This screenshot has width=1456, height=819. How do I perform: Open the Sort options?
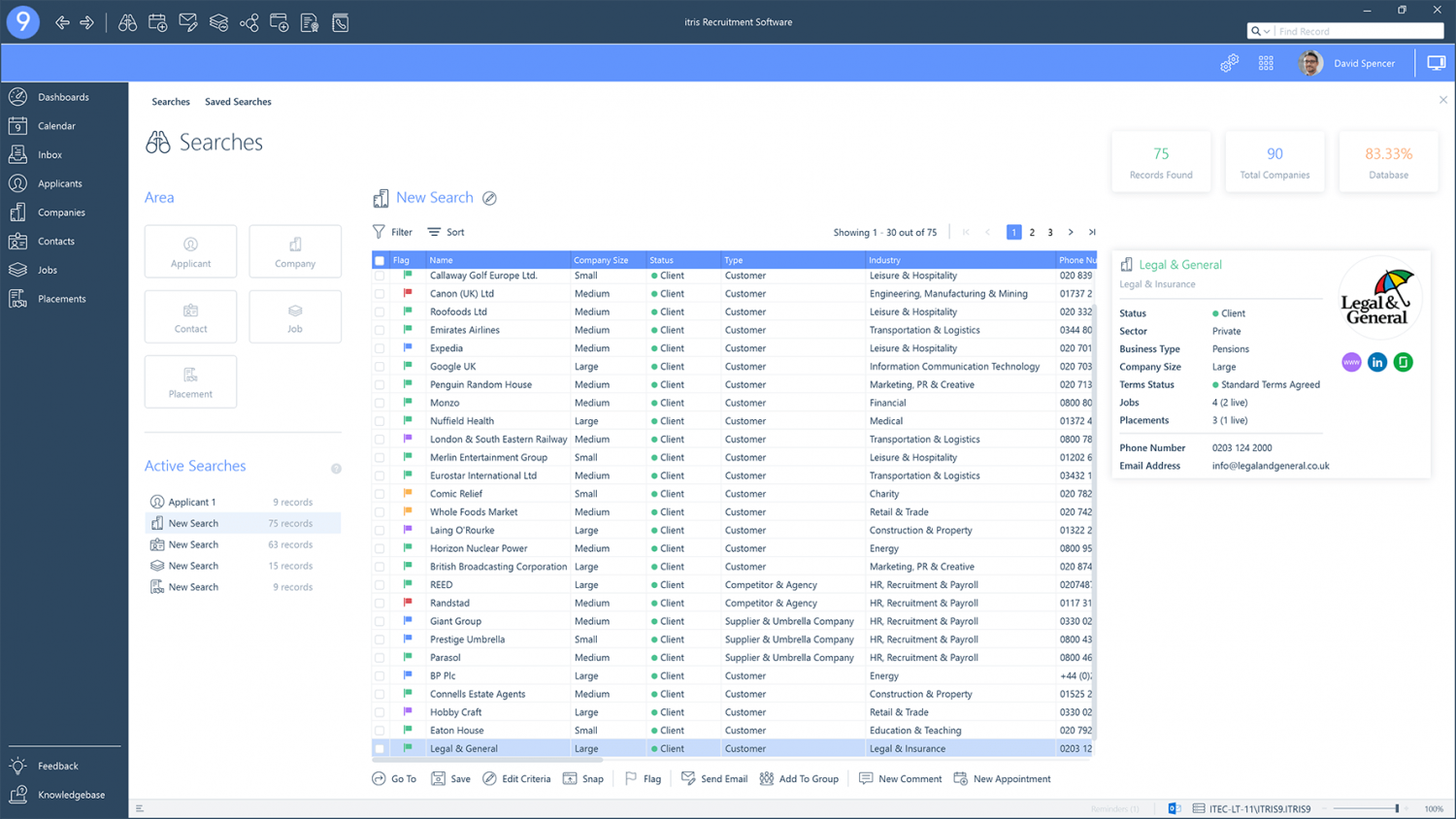coord(447,232)
